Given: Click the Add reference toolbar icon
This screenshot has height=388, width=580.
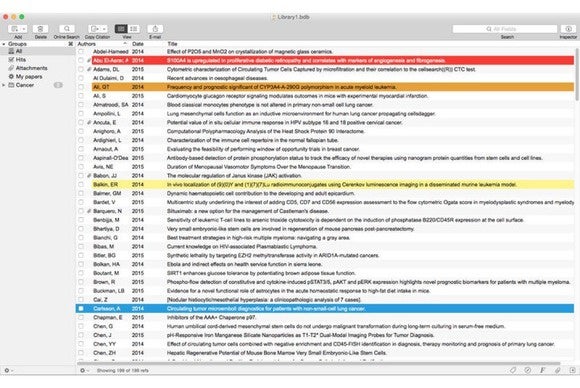Looking at the screenshot, I should click(17, 29).
